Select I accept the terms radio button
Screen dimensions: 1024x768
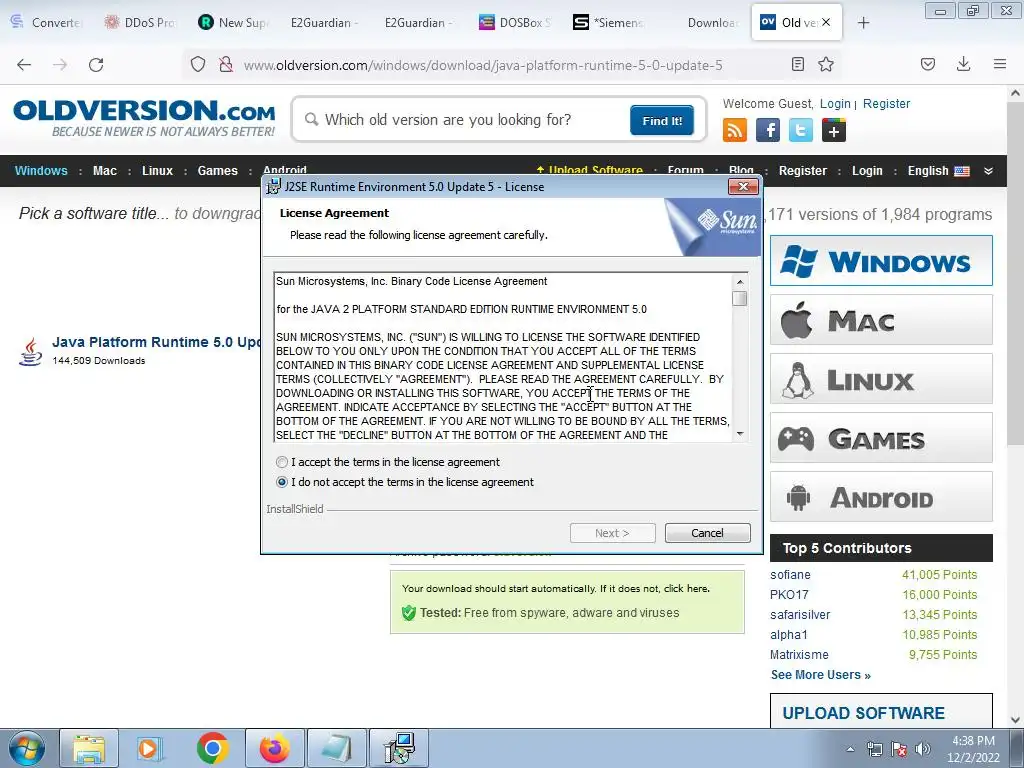pyautogui.click(x=282, y=462)
